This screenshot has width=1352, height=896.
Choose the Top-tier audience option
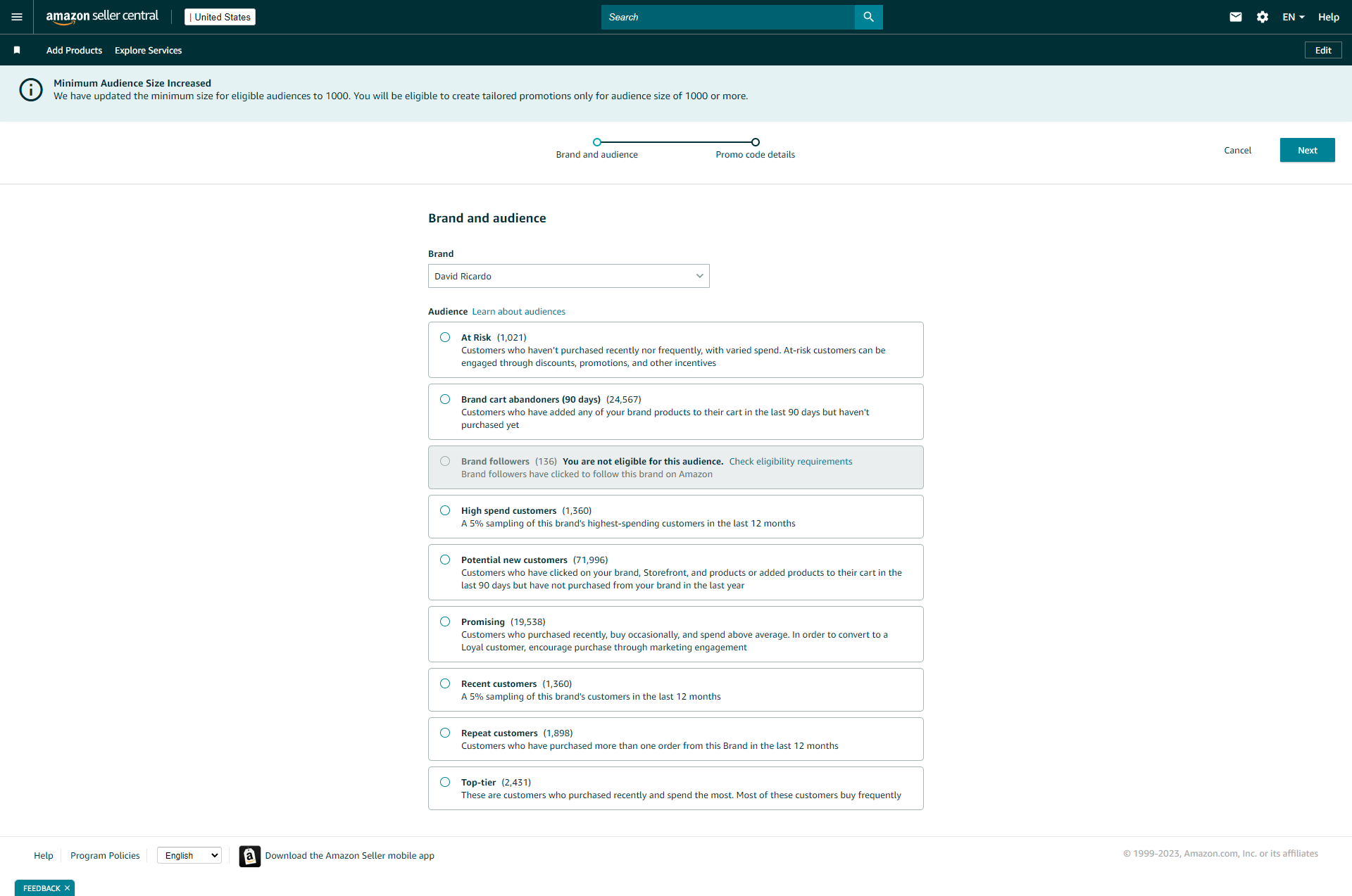tap(445, 783)
